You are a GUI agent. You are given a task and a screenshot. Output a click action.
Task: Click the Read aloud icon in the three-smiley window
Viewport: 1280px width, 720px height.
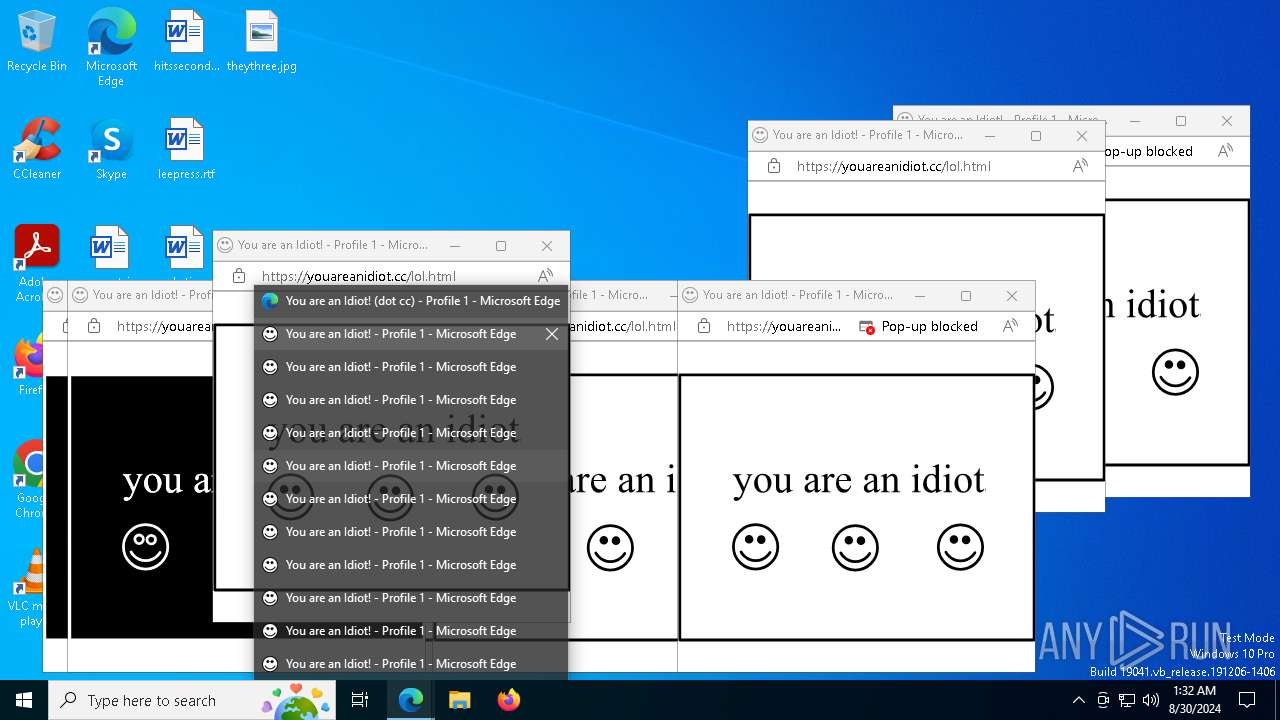tap(1010, 326)
